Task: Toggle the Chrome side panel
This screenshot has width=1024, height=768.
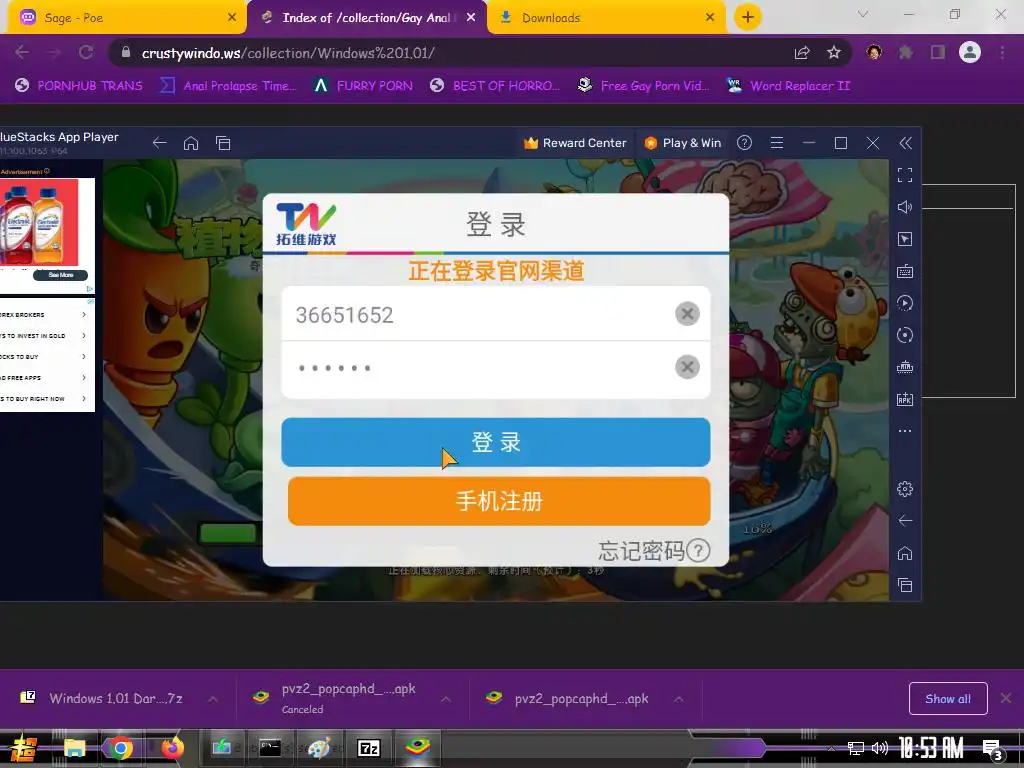Action: 938,52
